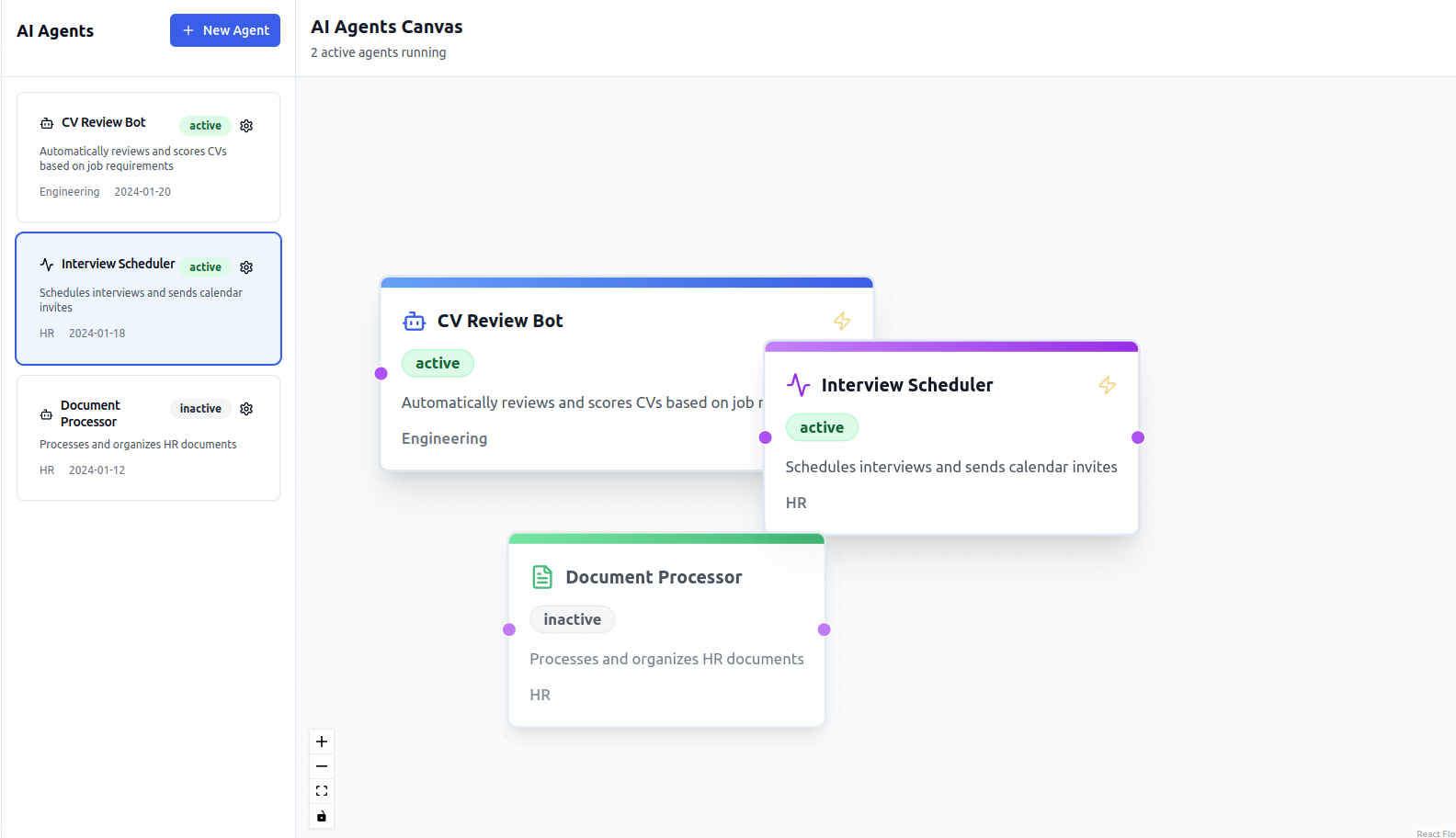Screen dimensions: 1456x838
Task: Click '2 active agents running' subtitle
Action: click(x=379, y=52)
